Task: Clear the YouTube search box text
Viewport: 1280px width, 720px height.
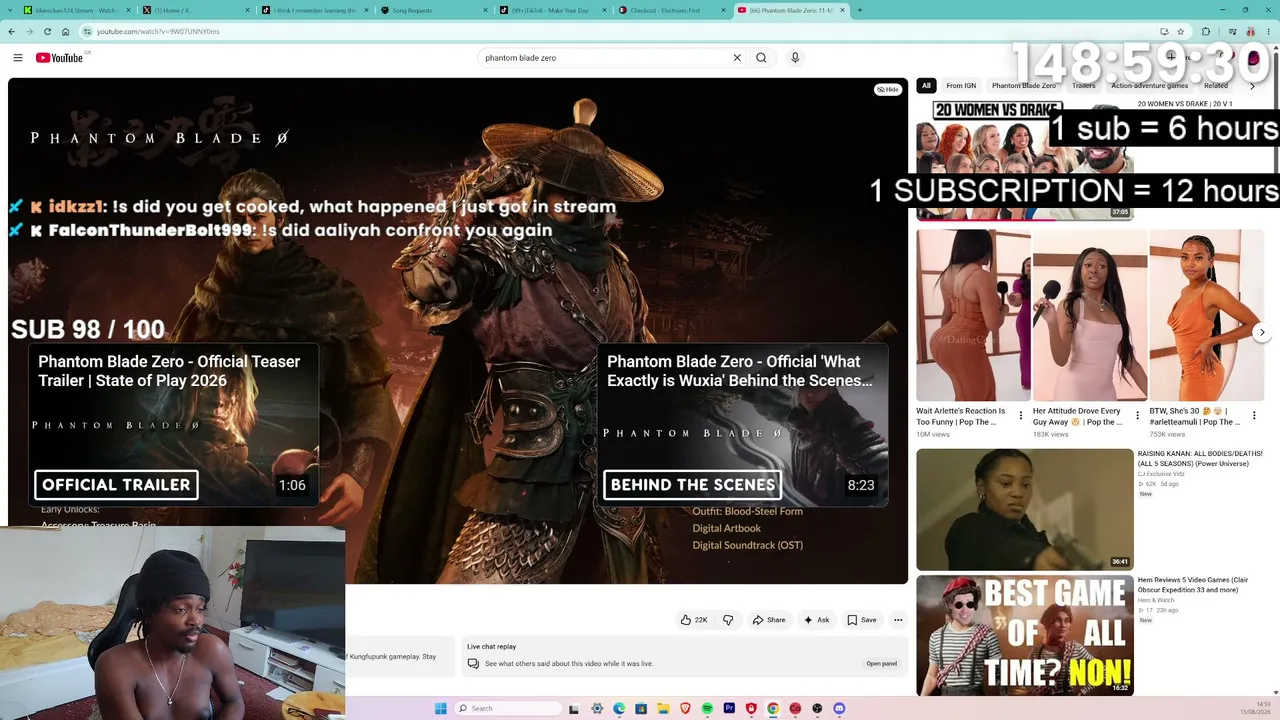Action: click(x=737, y=58)
